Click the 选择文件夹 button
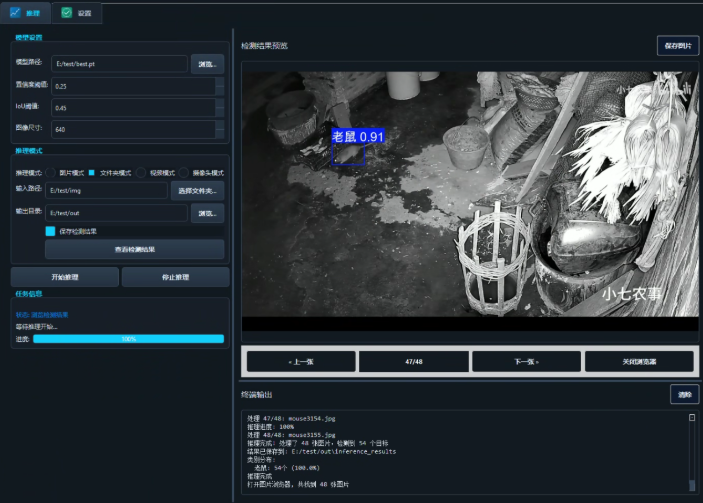Screen dimensions: 703x503 pyautogui.click(x=197, y=191)
